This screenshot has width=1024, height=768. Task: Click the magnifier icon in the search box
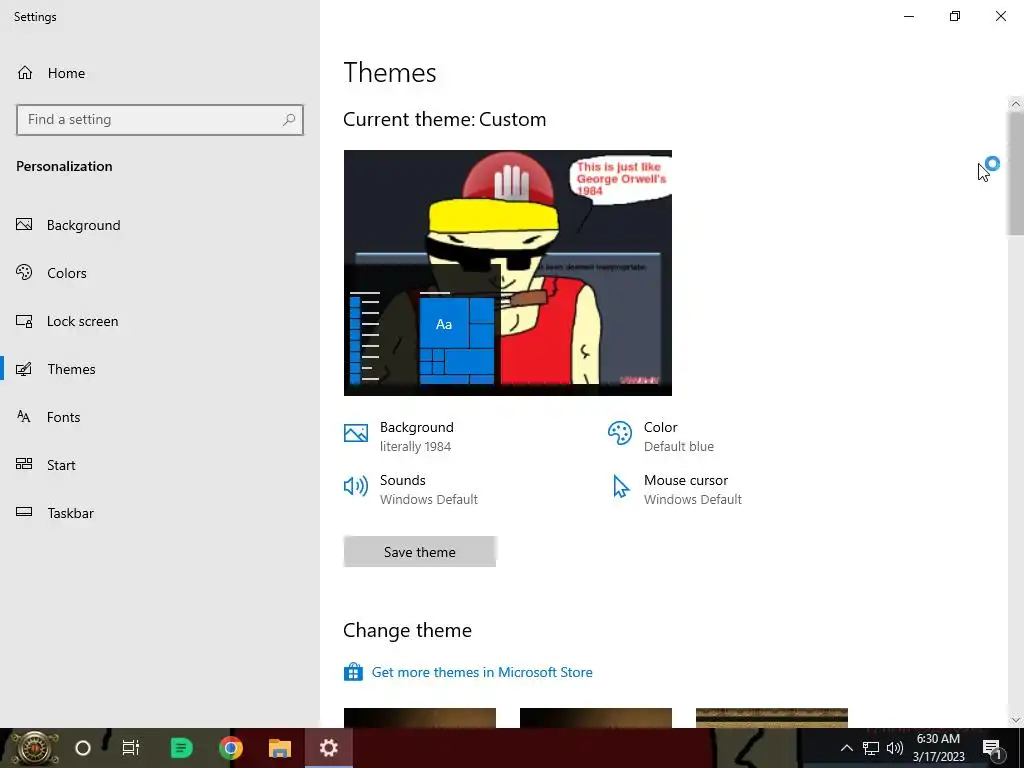pyautogui.click(x=289, y=120)
